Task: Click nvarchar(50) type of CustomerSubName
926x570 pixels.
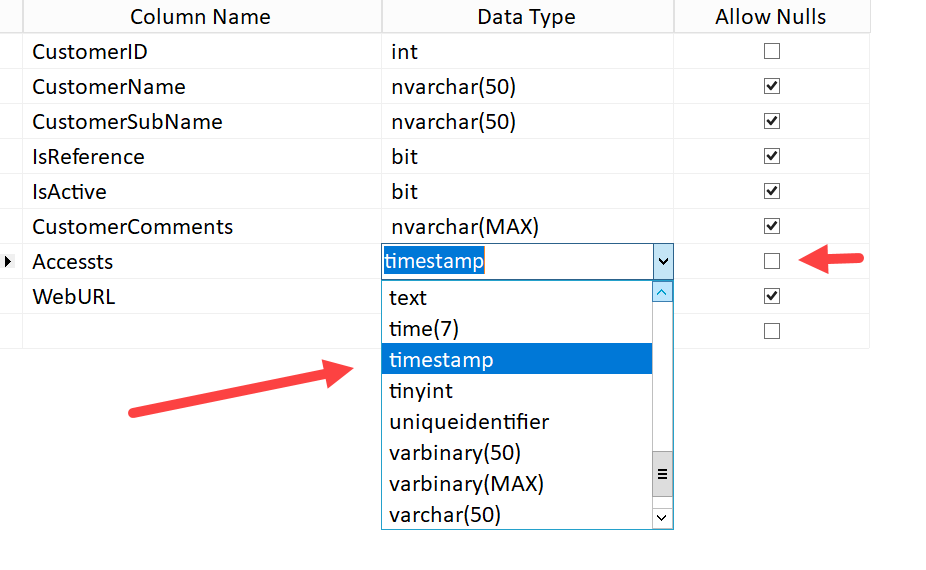Action: click(527, 121)
